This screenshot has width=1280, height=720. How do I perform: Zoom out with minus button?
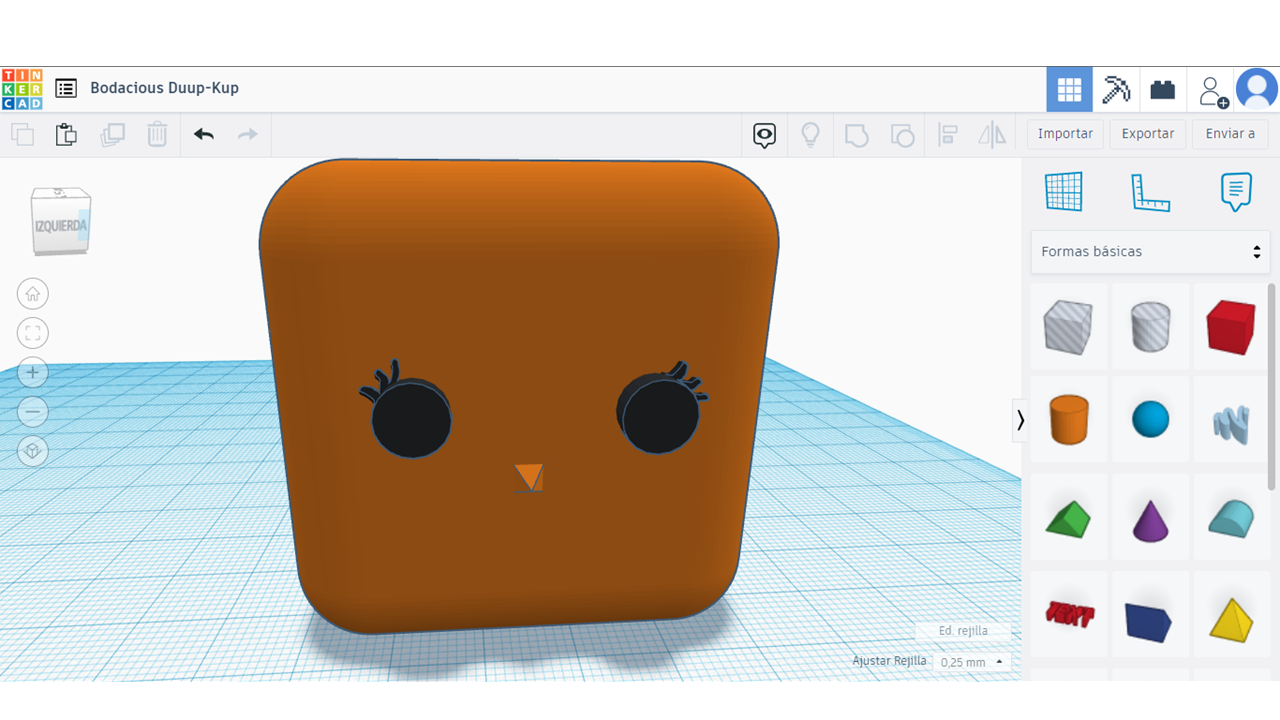tap(33, 411)
